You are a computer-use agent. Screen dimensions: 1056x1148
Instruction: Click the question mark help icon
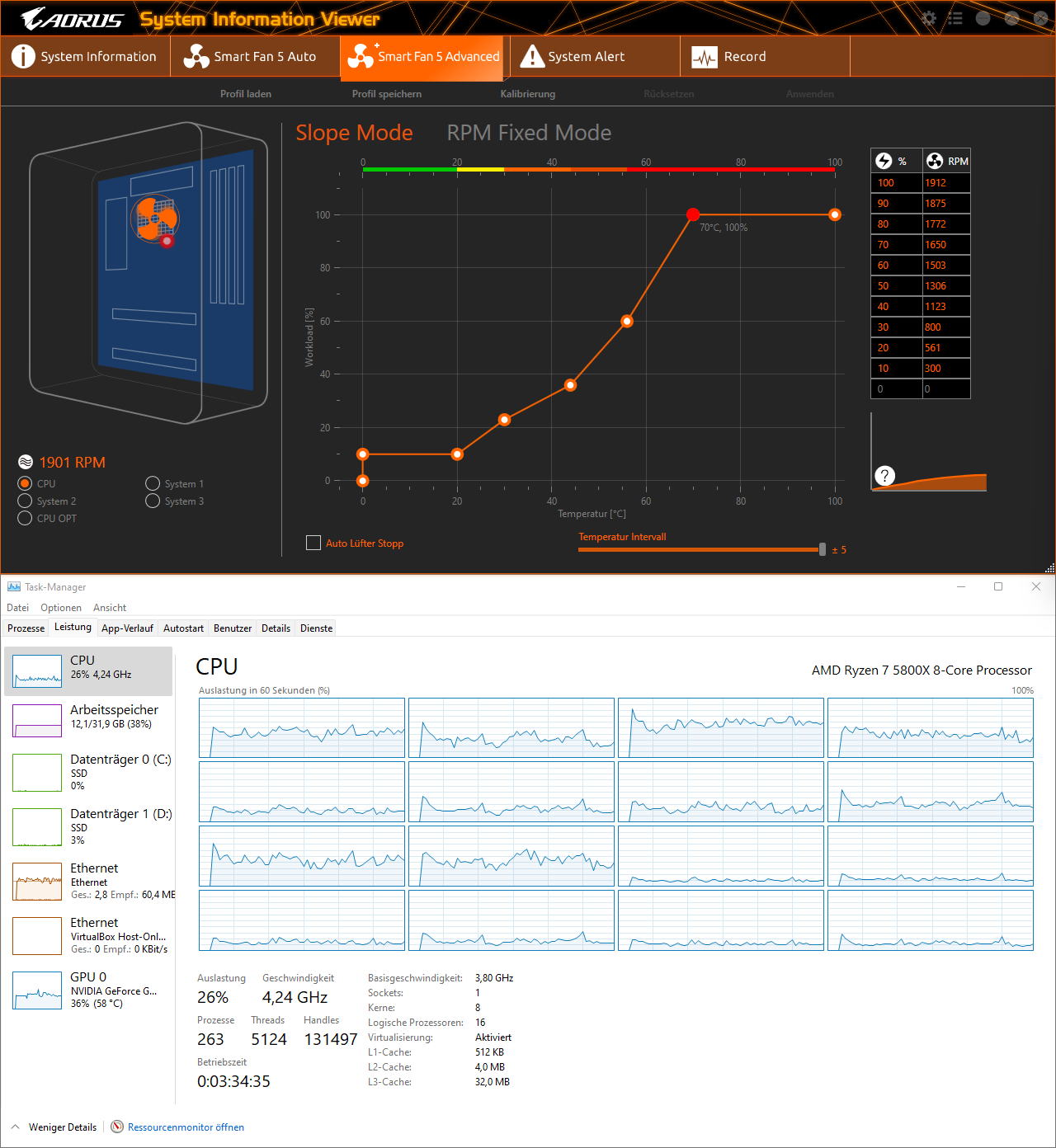[884, 475]
